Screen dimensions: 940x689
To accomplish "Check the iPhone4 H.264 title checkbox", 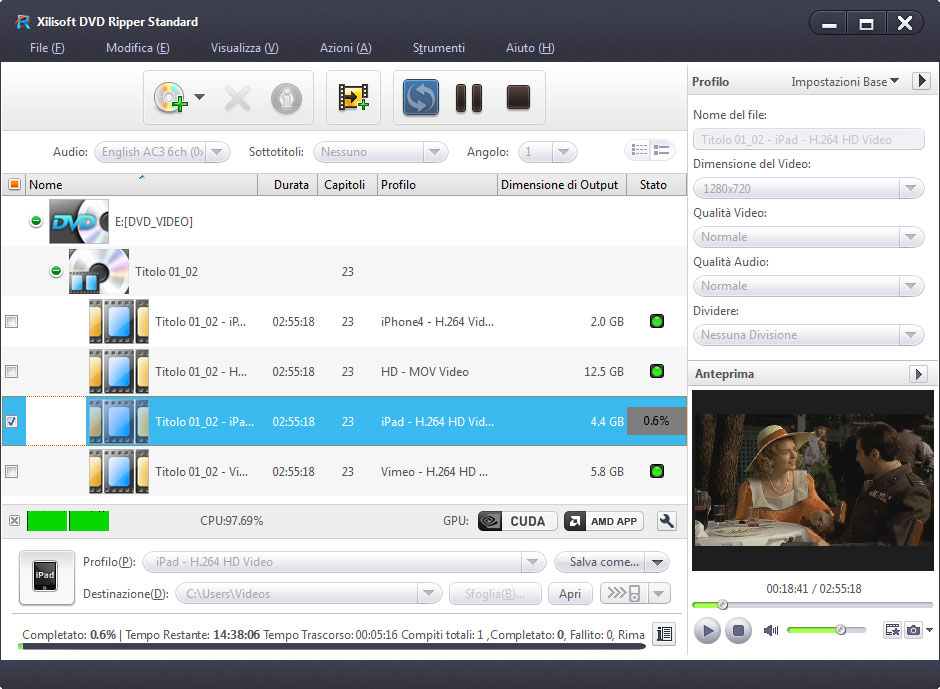I will (11, 321).
